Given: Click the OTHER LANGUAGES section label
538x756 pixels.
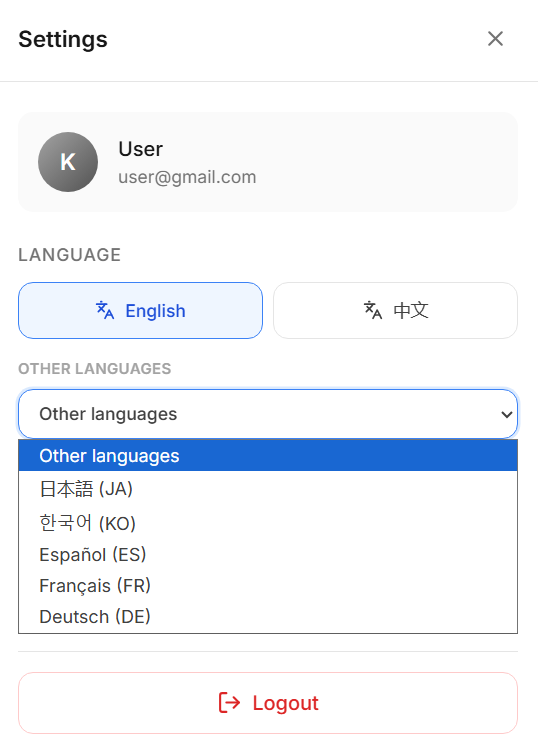Looking at the screenshot, I should click(x=94, y=368).
